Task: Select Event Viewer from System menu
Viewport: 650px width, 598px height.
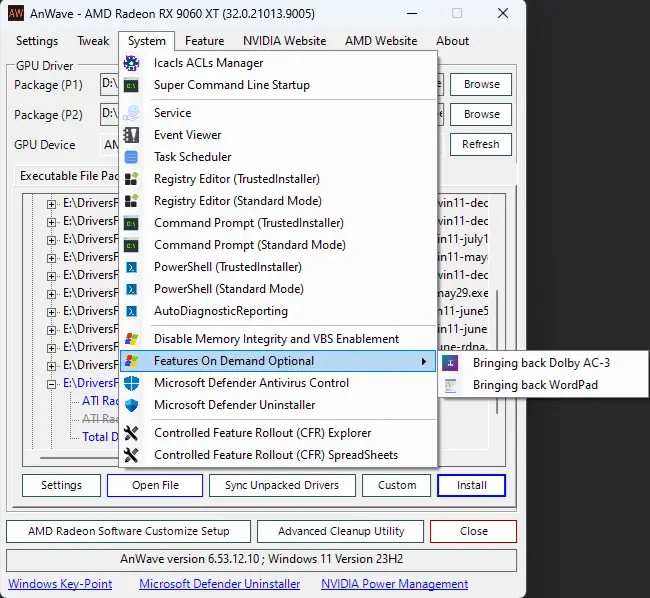Action: coord(278,135)
